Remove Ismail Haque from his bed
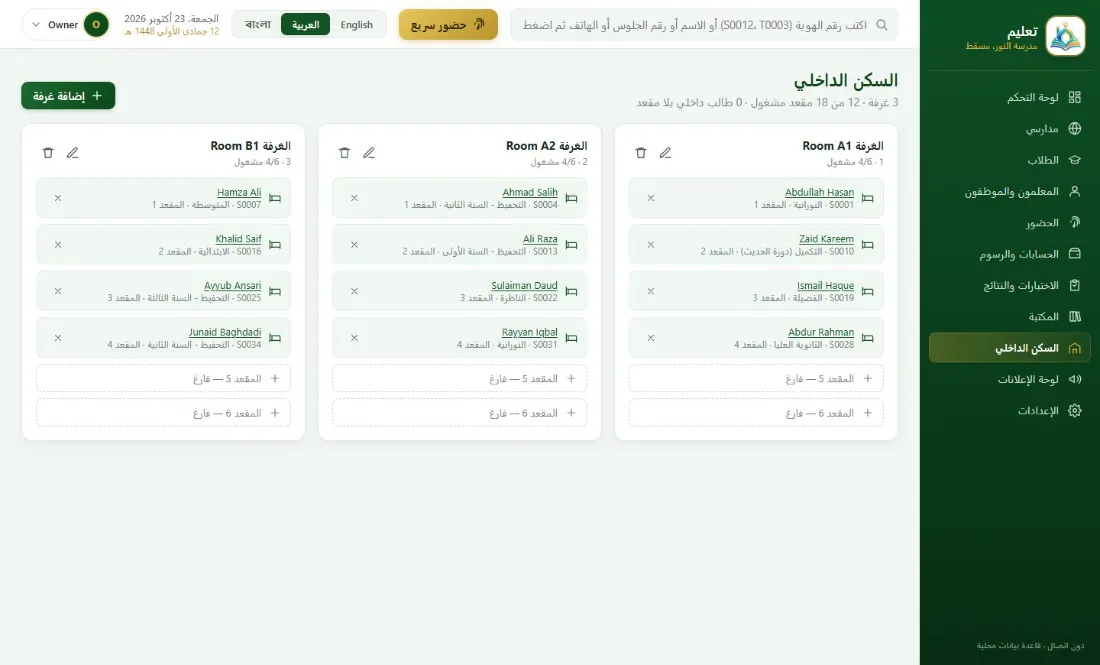 point(650,291)
